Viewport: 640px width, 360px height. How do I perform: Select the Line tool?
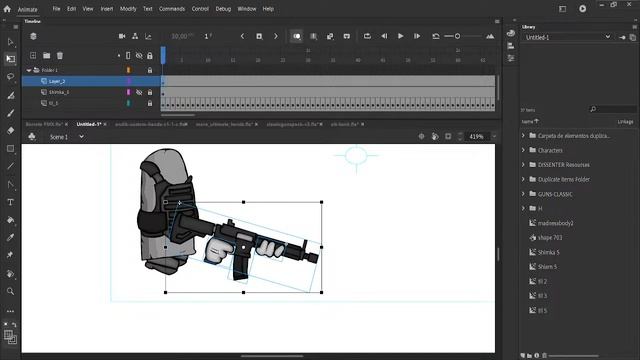tap(11, 167)
